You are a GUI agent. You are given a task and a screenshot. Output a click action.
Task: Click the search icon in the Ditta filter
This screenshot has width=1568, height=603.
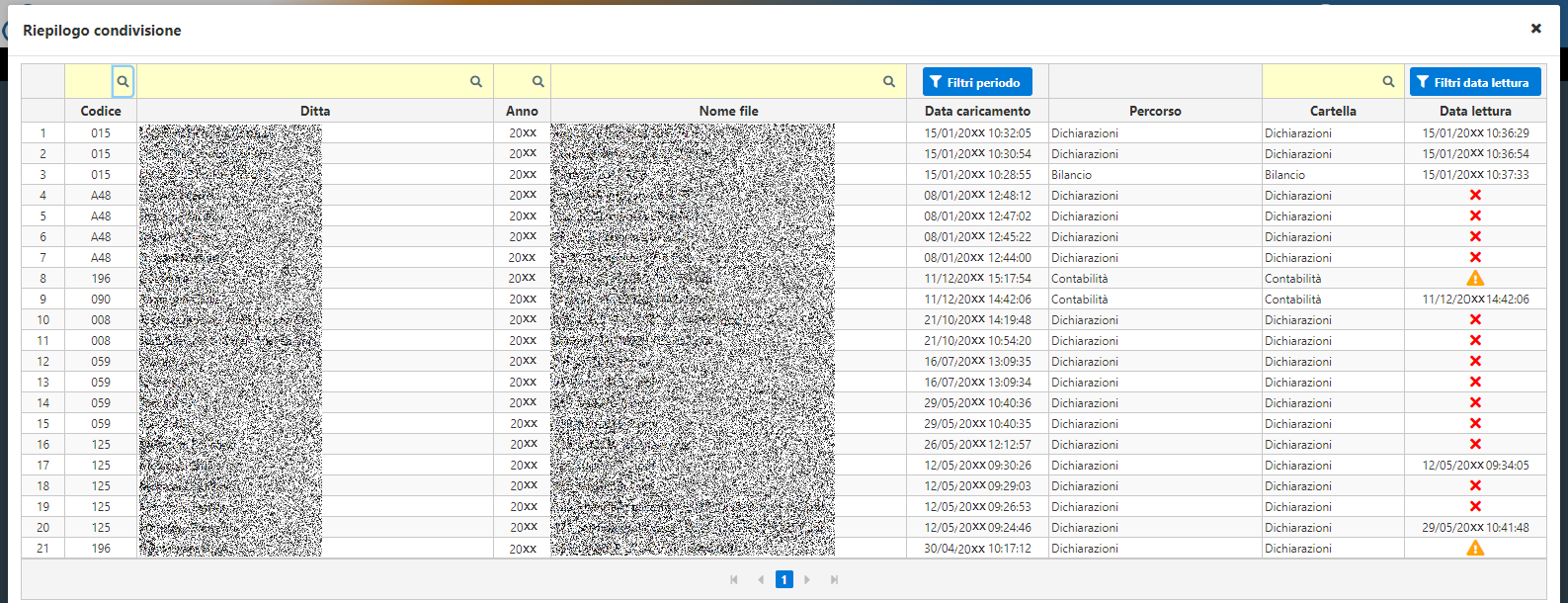[x=476, y=82]
